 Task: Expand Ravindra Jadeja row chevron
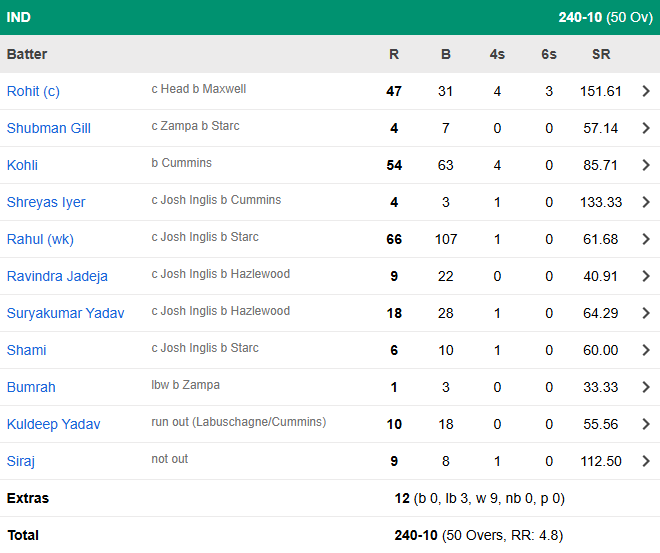(x=646, y=276)
